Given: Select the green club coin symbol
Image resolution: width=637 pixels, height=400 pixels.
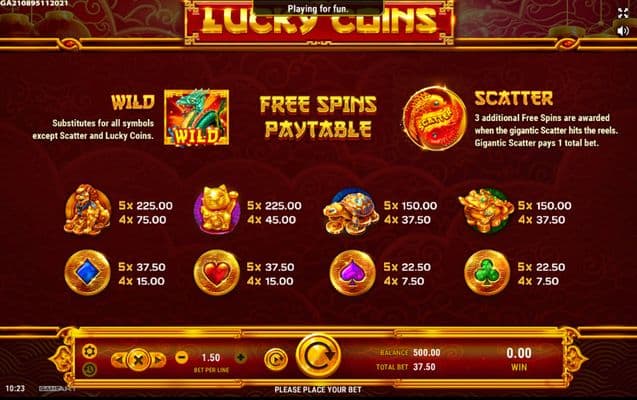Looking at the screenshot, I should pos(487,272).
